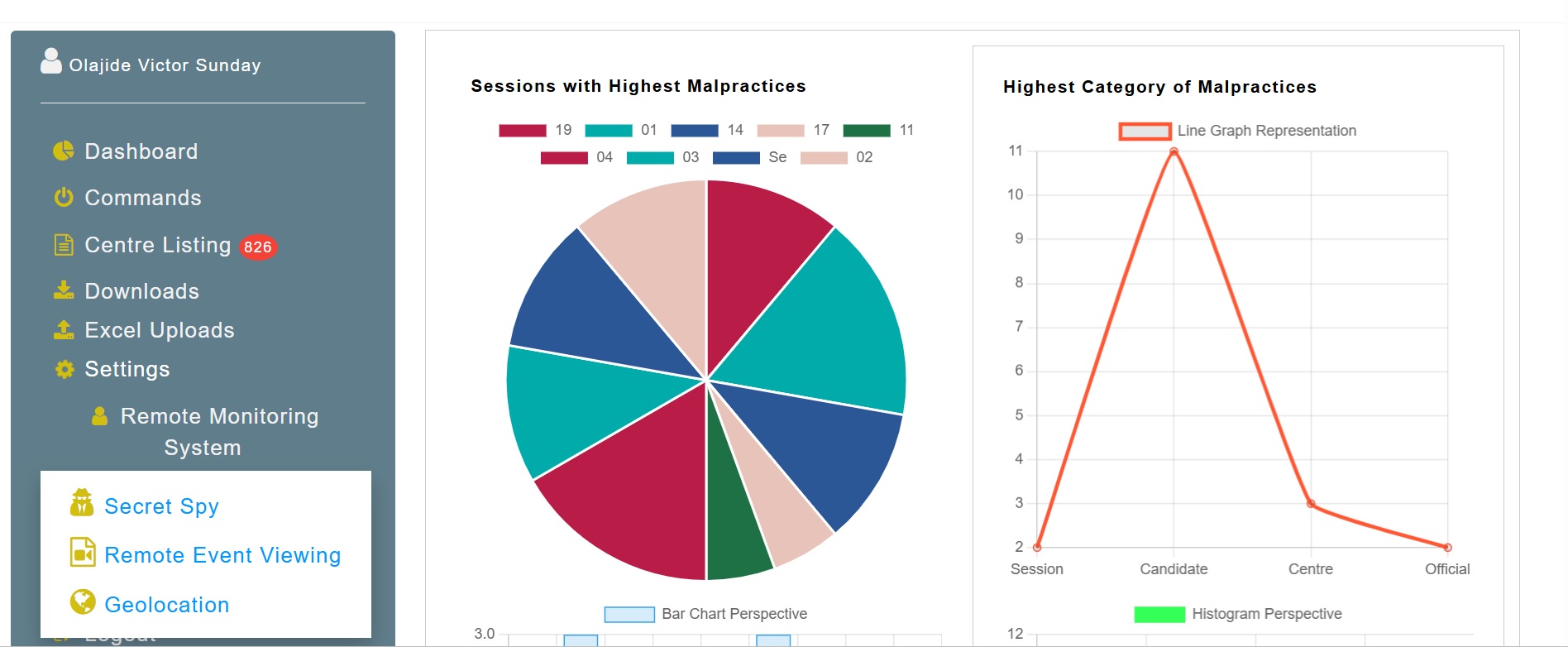Image resolution: width=1568 pixels, height=647 pixels.
Task: Toggle the Histogram Perspective legend item
Action: [1238, 614]
